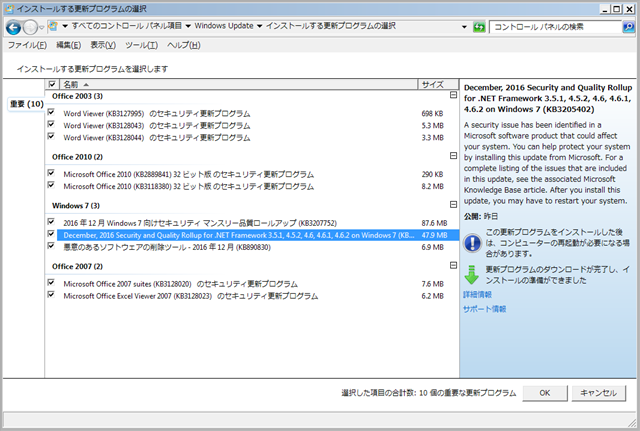Open the dropdown arrow after すべてのコントロール パネル項目
The width and height of the screenshot is (640, 431).
coord(188,27)
